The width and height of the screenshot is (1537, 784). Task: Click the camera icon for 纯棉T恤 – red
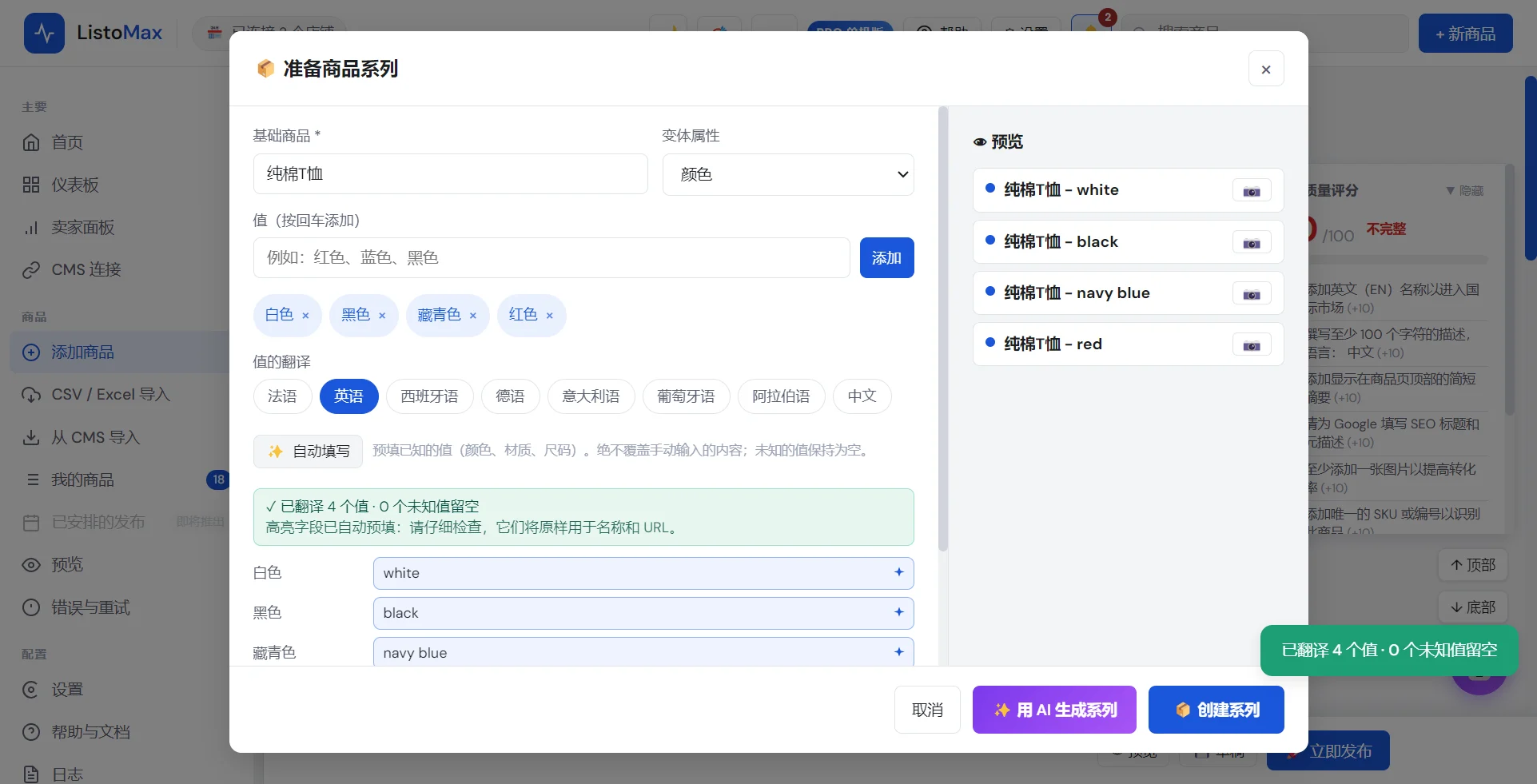tap(1252, 345)
